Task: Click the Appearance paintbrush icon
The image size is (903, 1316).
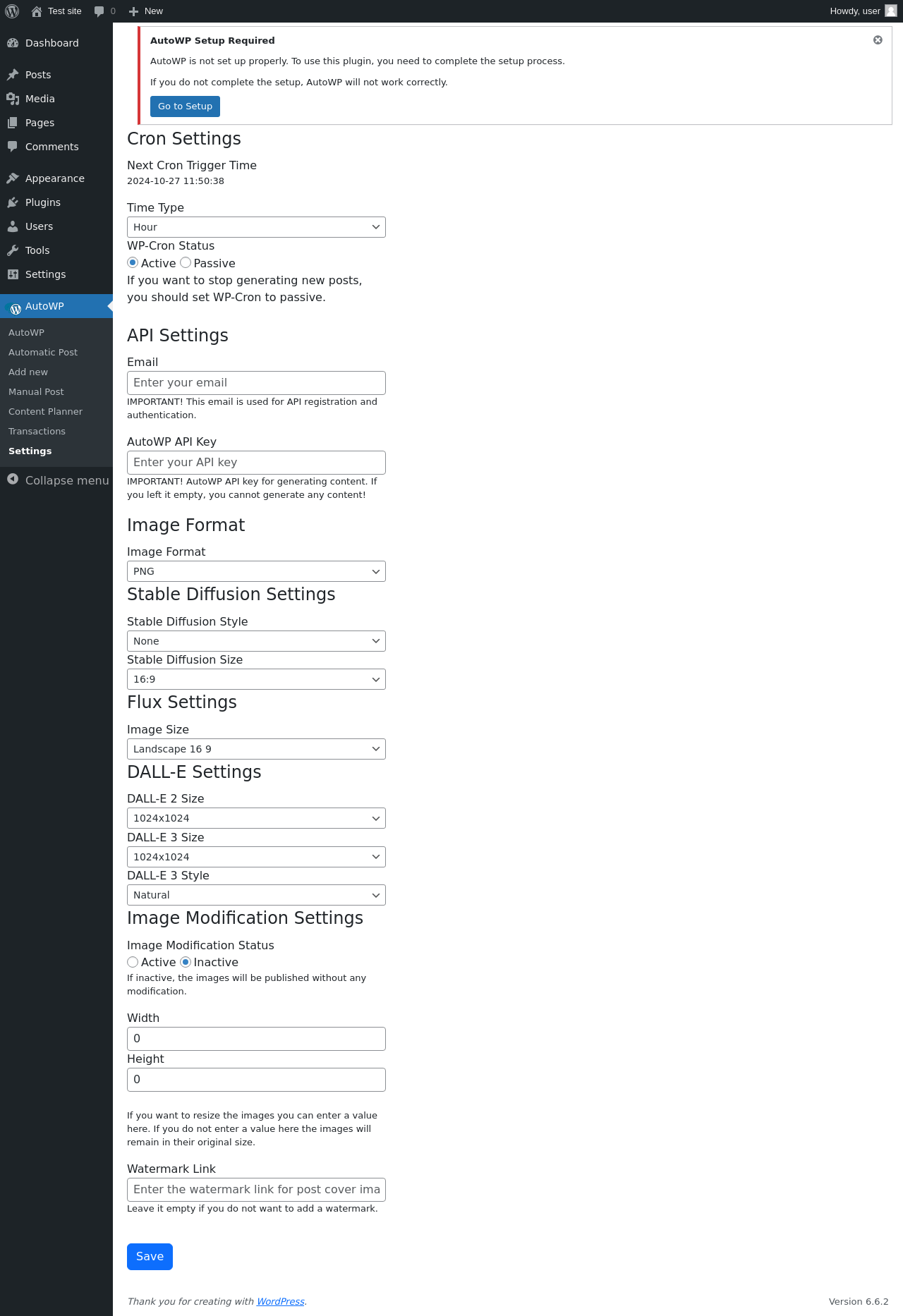Action: point(13,178)
